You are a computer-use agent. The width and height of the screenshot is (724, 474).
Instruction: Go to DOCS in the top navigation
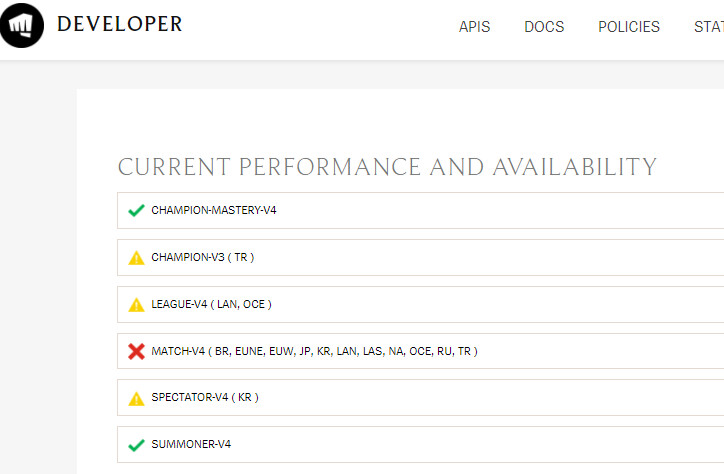(544, 27)
